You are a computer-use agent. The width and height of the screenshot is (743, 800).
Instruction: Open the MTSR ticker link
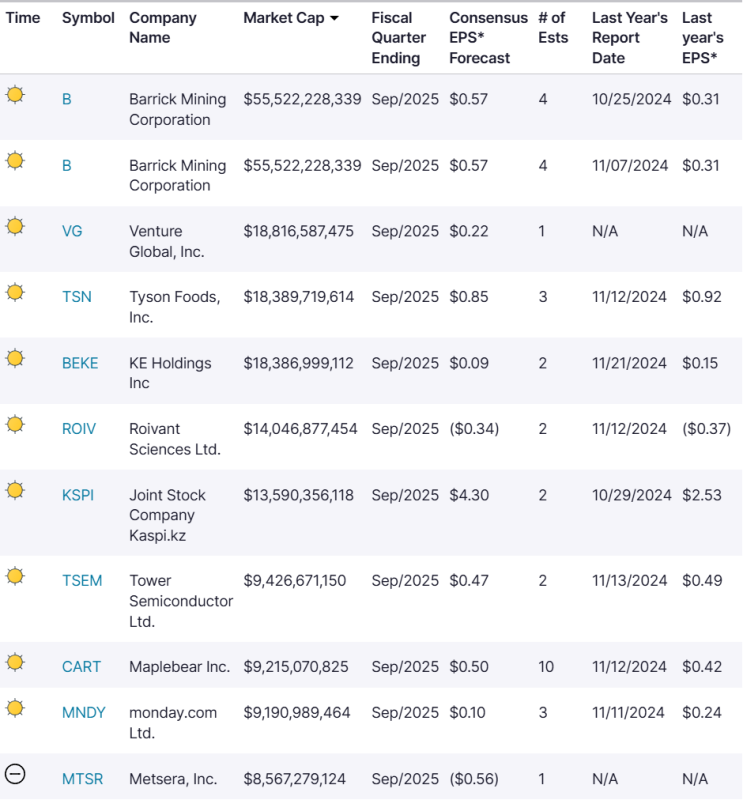pyautogui.click(x=82, y=779)
